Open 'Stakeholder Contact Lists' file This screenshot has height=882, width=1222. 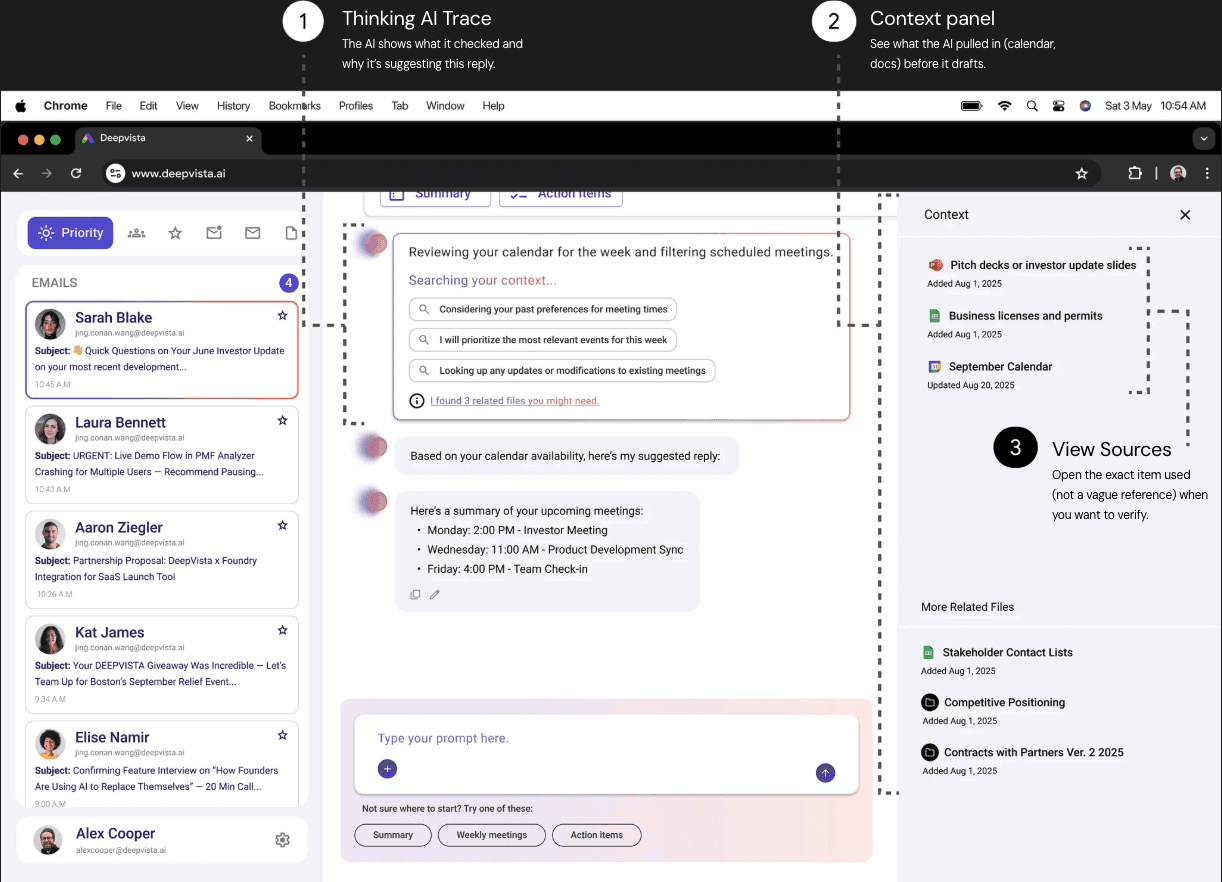pyautogui.click(x=1007, y=652)
